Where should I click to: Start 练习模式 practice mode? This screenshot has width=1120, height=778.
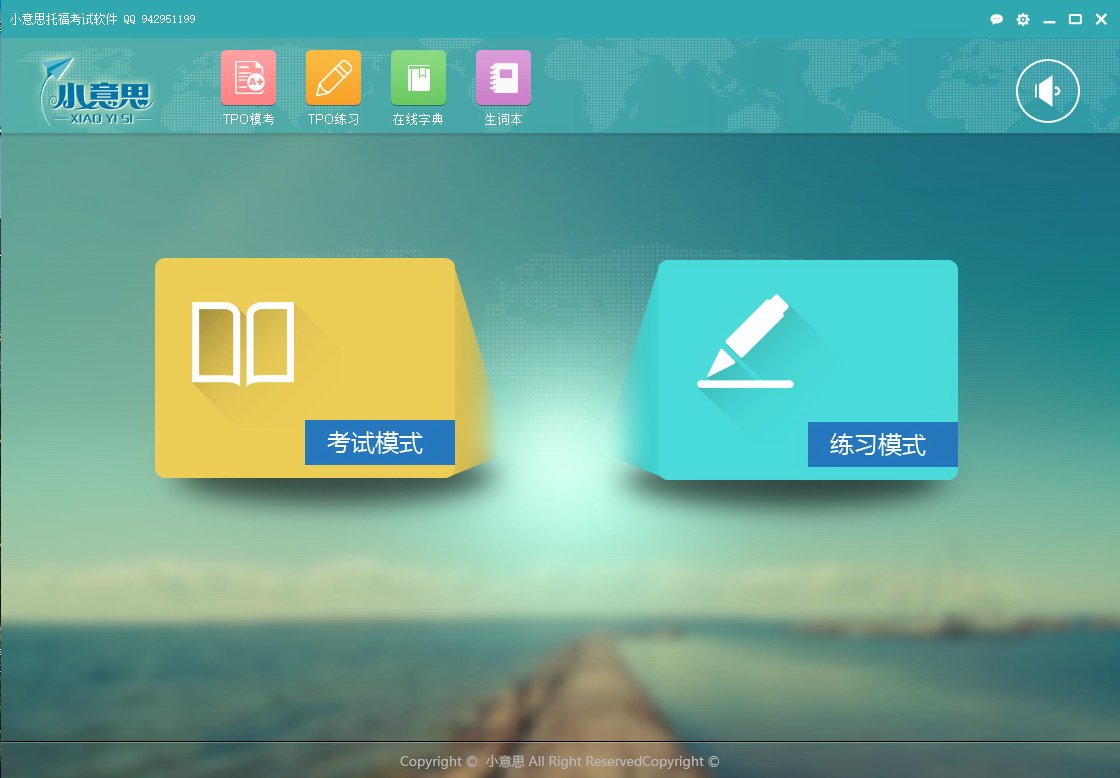[x=882, y=444]
